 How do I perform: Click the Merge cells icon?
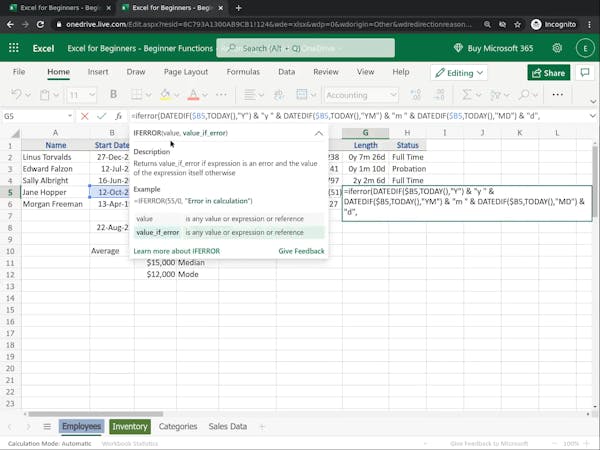point(302,95)
